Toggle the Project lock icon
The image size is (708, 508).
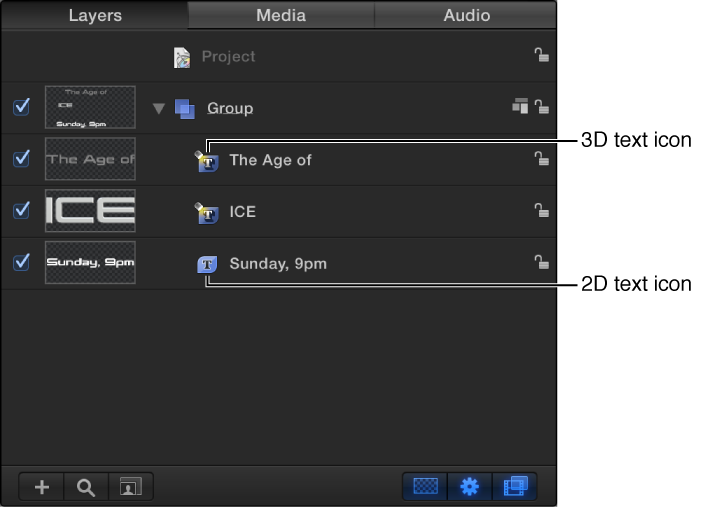click(541, 55)
